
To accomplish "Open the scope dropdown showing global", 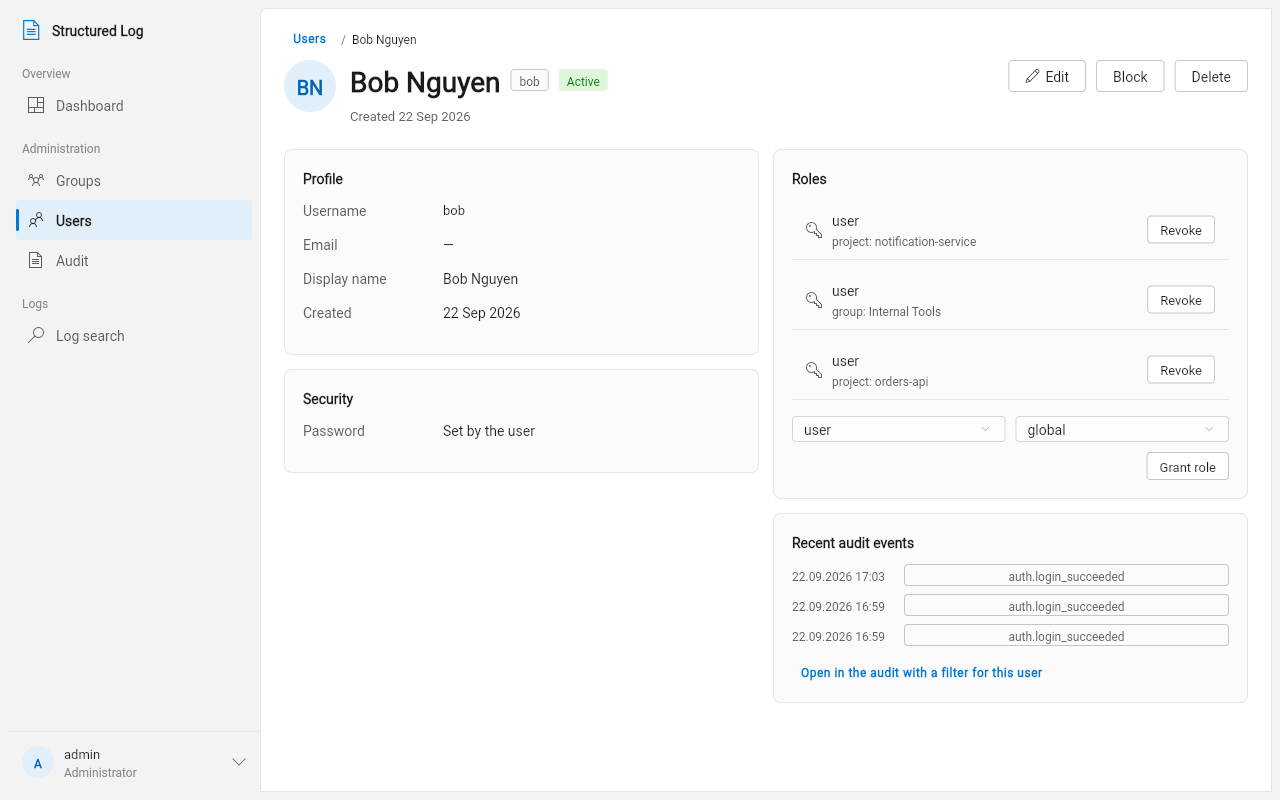I will point(1122,429).
